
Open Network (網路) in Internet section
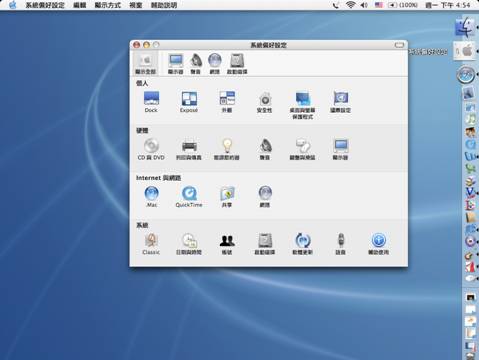265,196
